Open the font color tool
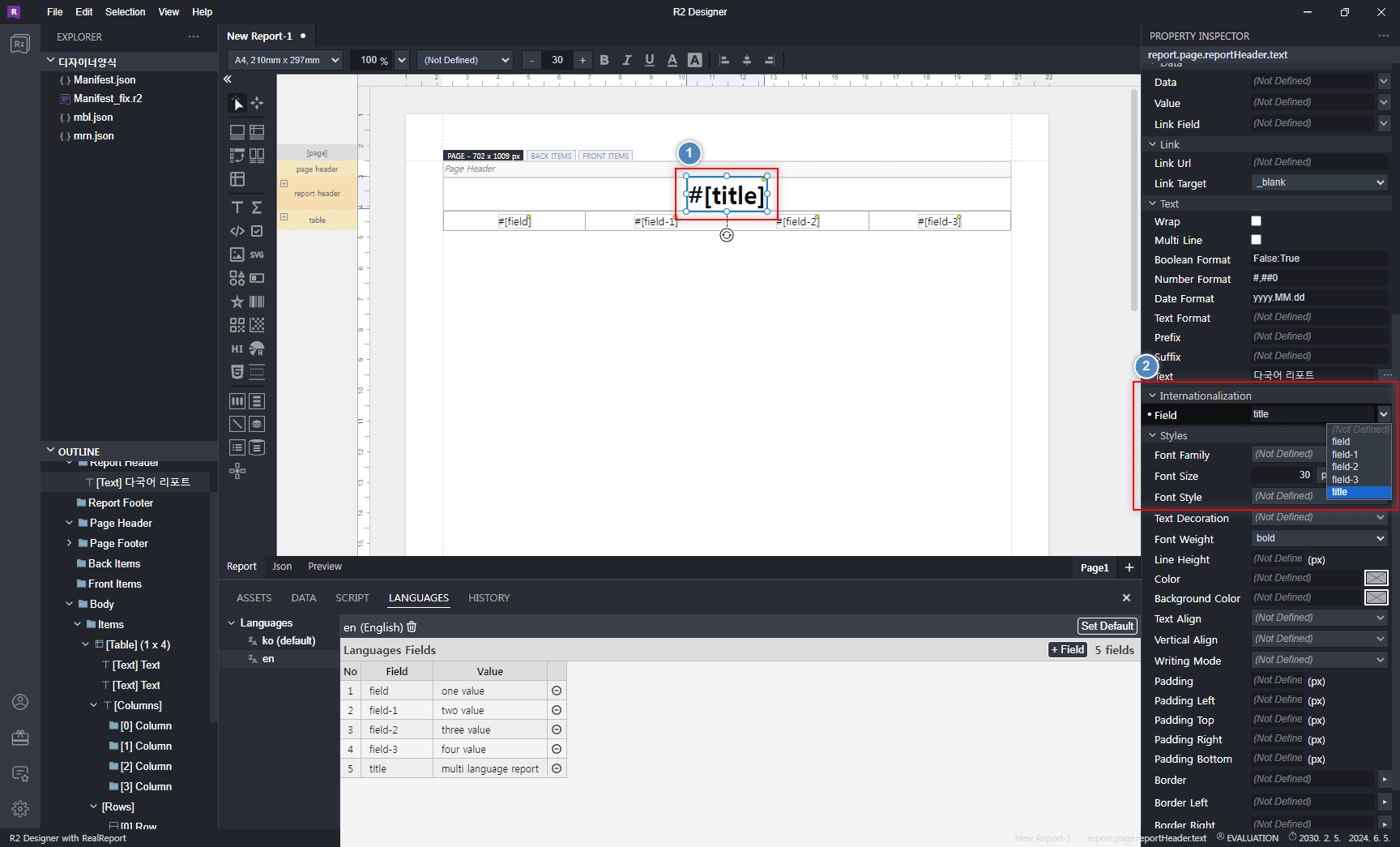 click(x=672, y=60)
